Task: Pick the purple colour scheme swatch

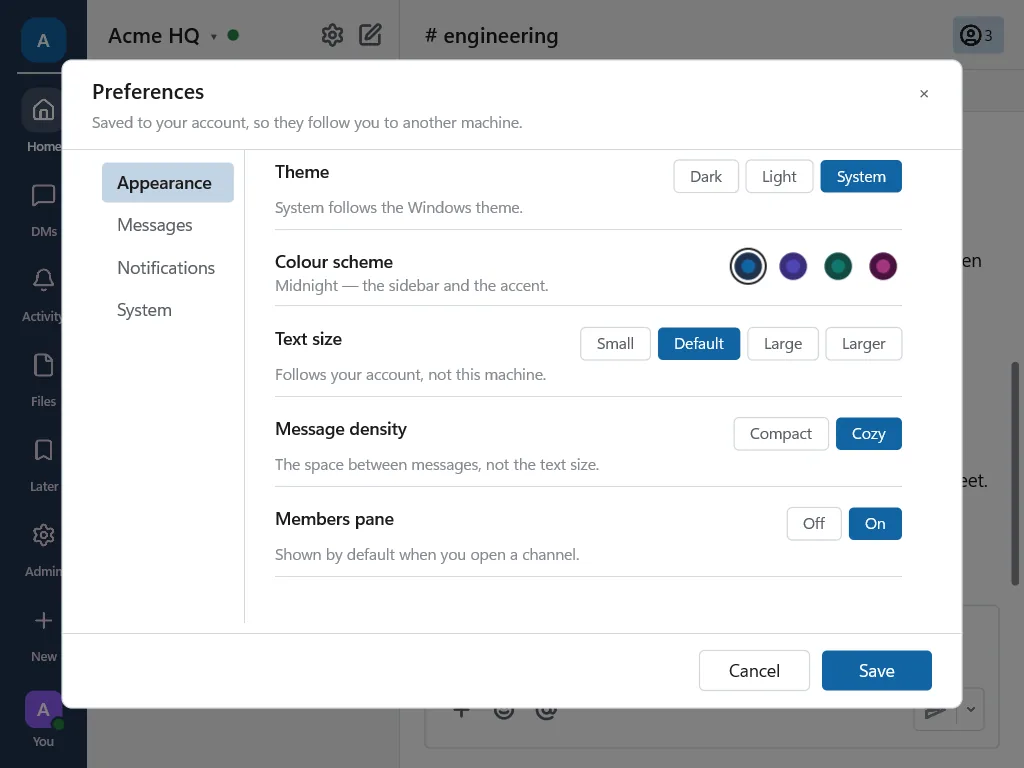Action: pyautogui.click(x=793, y=266)
